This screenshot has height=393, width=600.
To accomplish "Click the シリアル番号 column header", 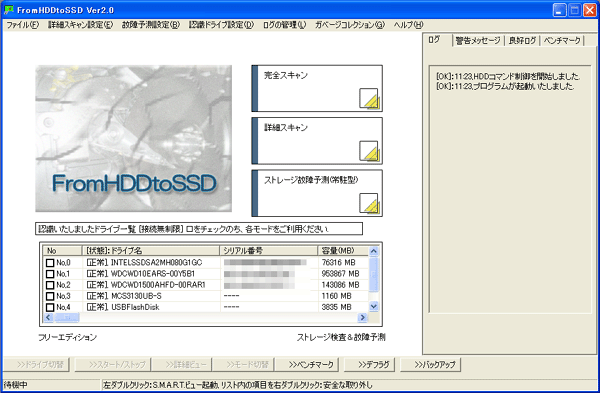I will pyautogui.click(x=269, y=251).
